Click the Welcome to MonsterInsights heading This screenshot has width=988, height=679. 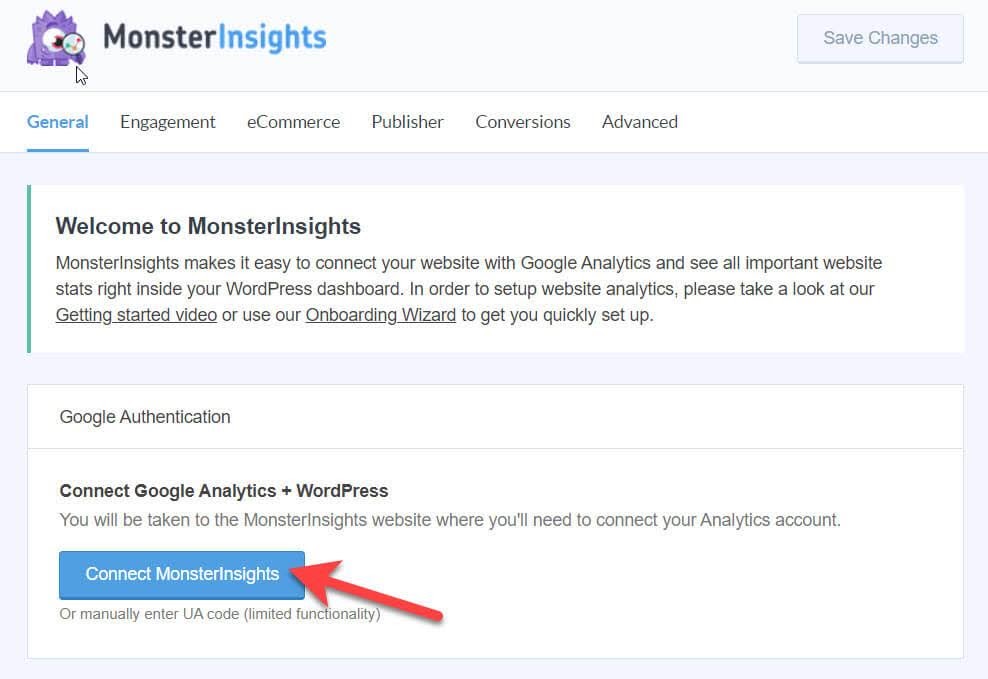(208, 226)
